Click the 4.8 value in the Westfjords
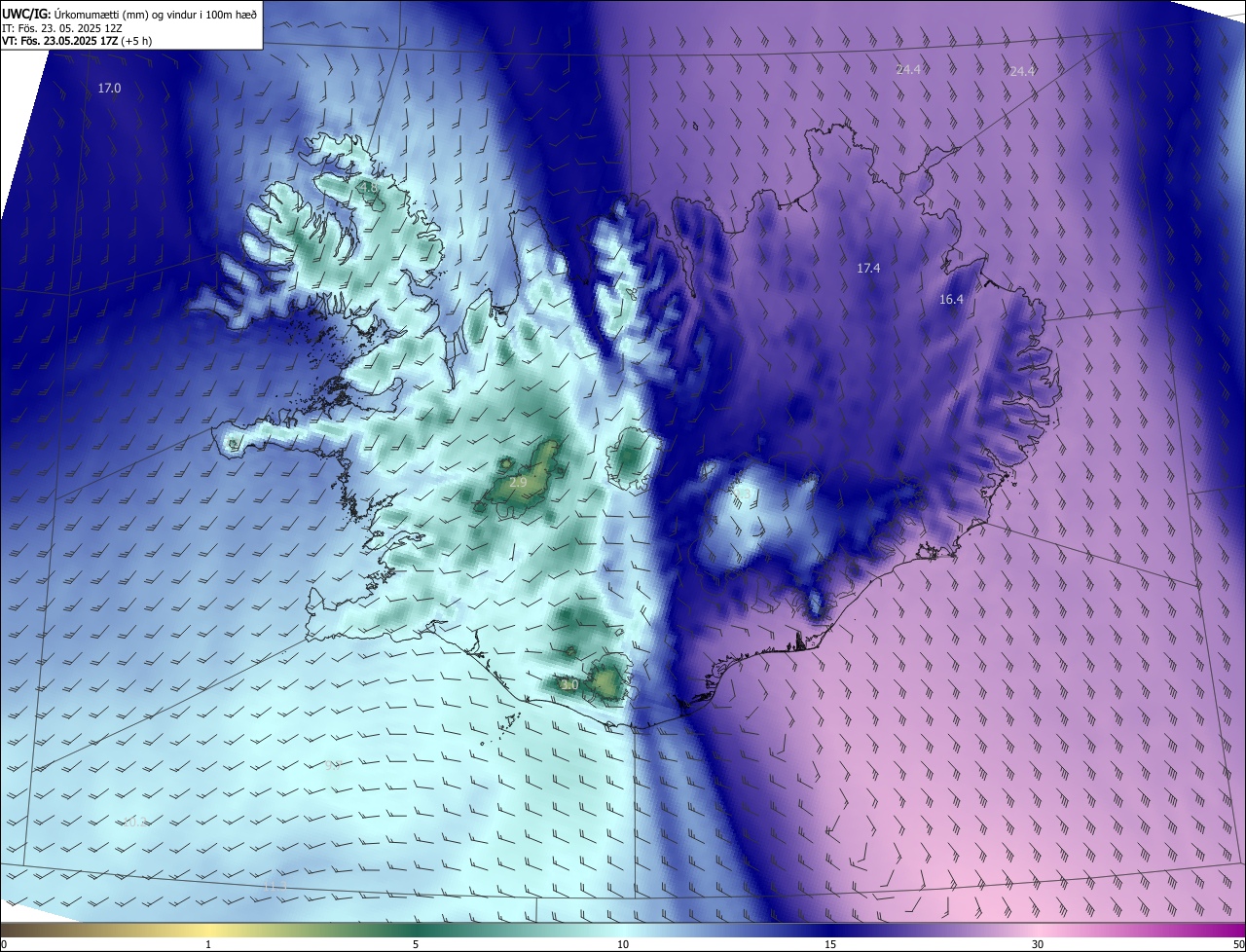This screenshot has height=952, width=1246. pos(369,187)
